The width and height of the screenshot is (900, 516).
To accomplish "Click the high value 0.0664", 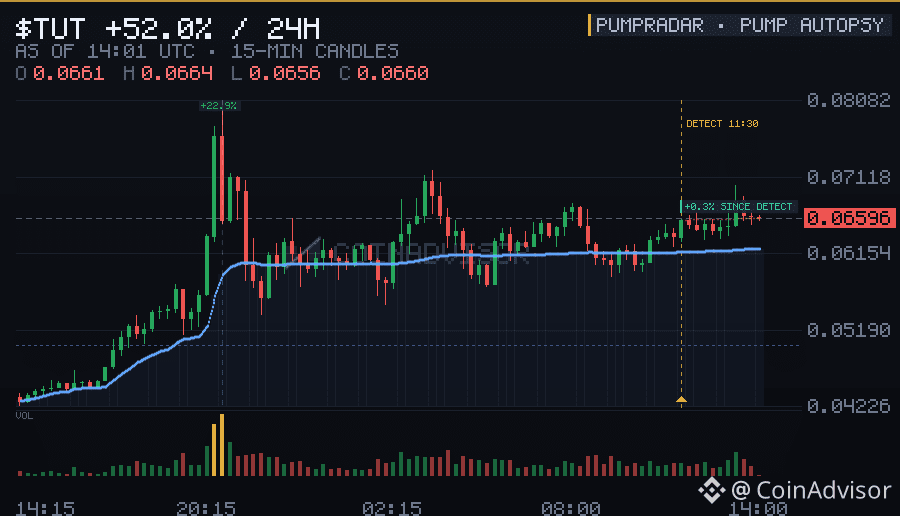I will [176, 73].
